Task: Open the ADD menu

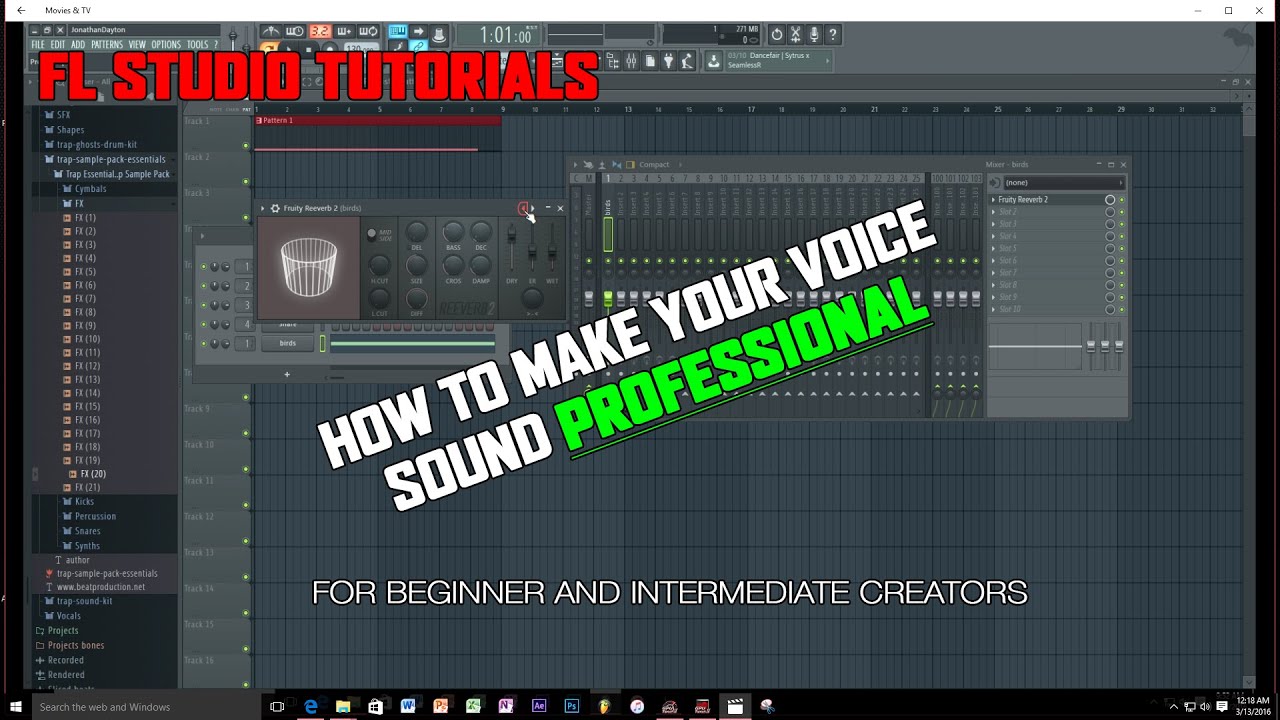Action: [x=78, y=45]
